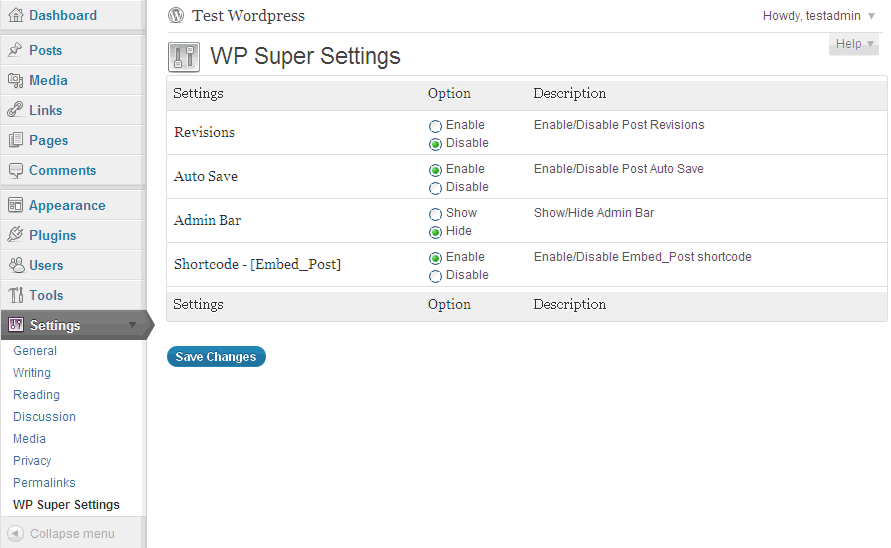
Task: Click the Pages document icon
Action: [15, 140]
